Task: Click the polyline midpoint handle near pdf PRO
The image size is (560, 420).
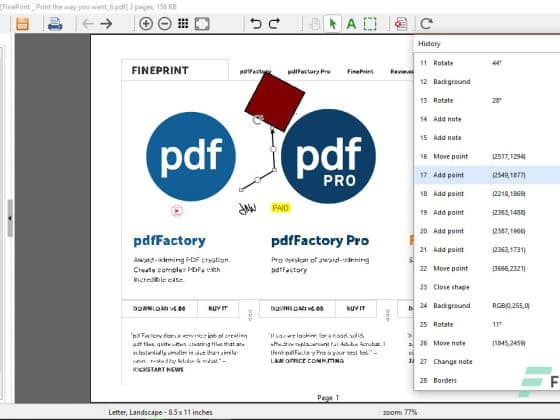Action: (x=273, y=149)
